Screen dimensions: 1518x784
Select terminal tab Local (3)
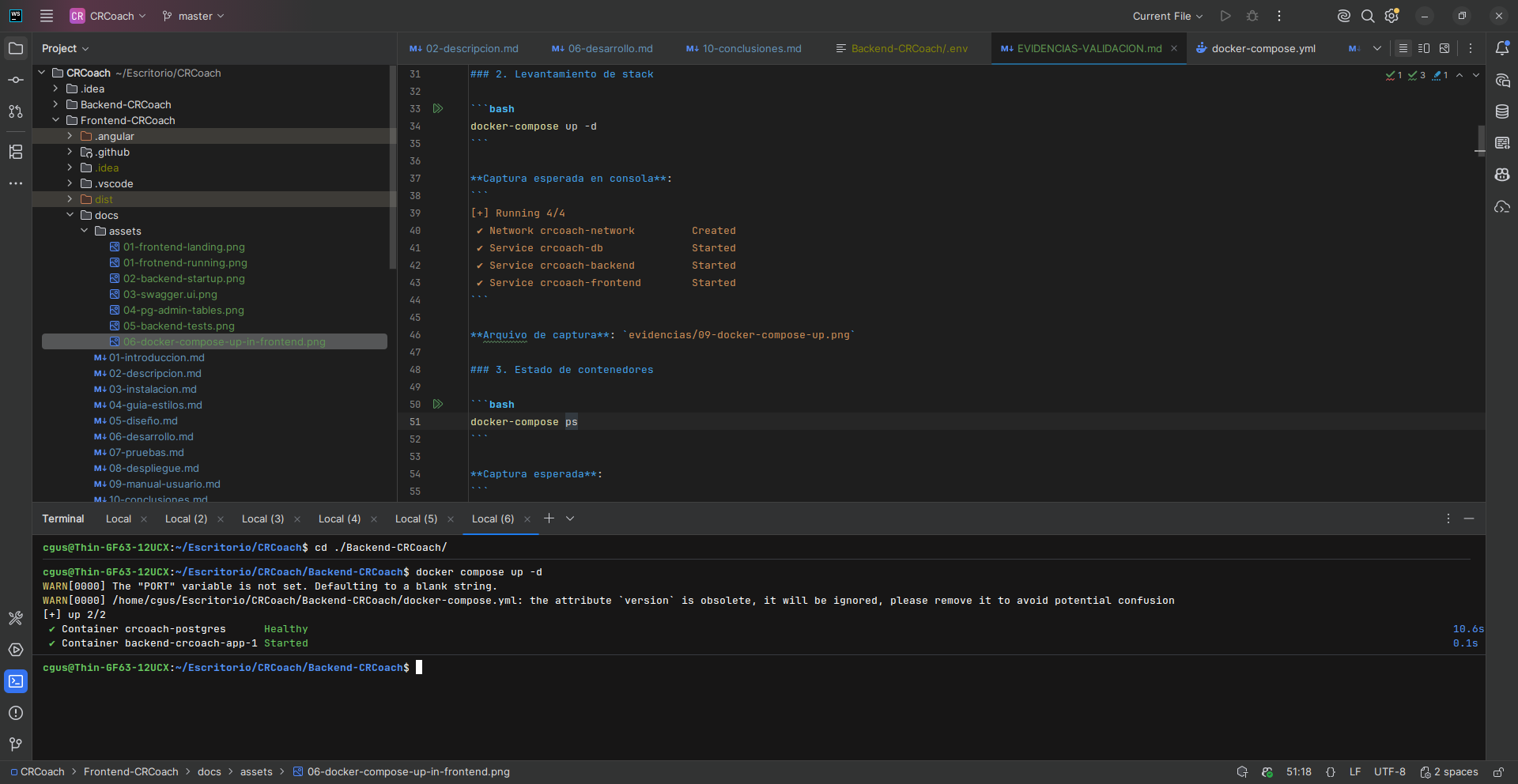pyautogui.click(x=263, y=518)
